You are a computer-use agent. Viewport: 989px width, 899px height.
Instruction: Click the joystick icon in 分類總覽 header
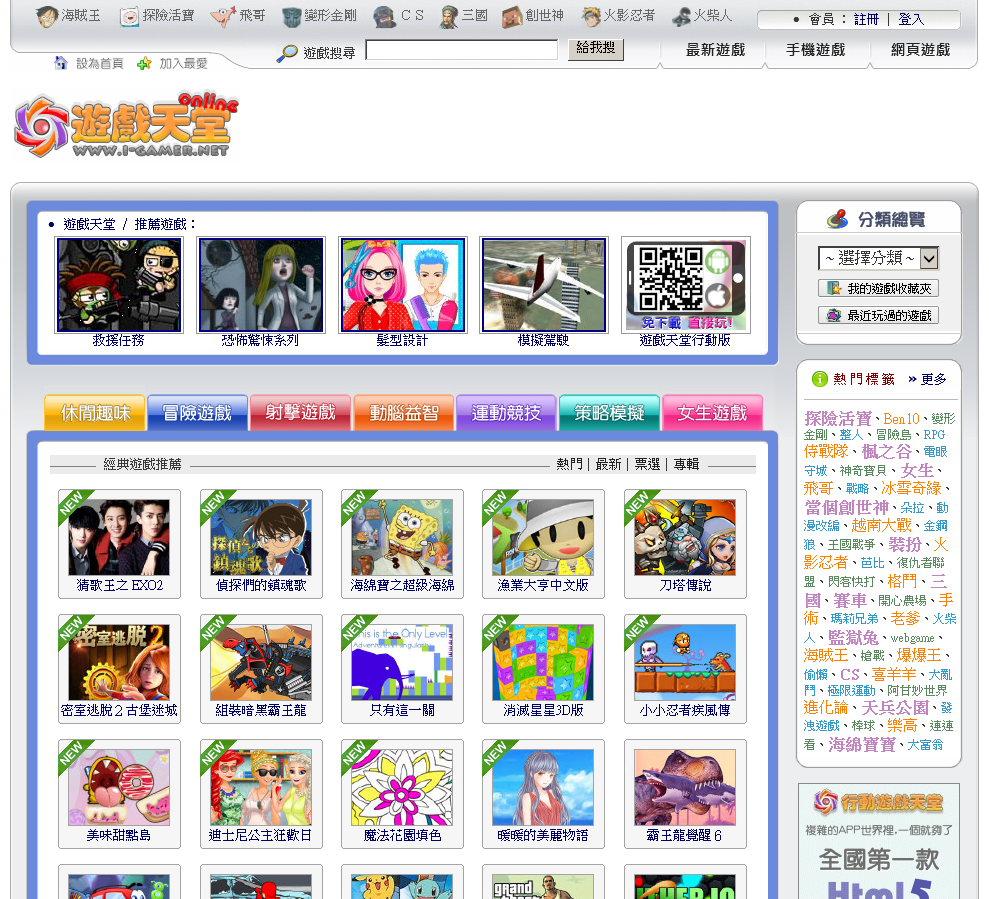click(x=838, y=219)
